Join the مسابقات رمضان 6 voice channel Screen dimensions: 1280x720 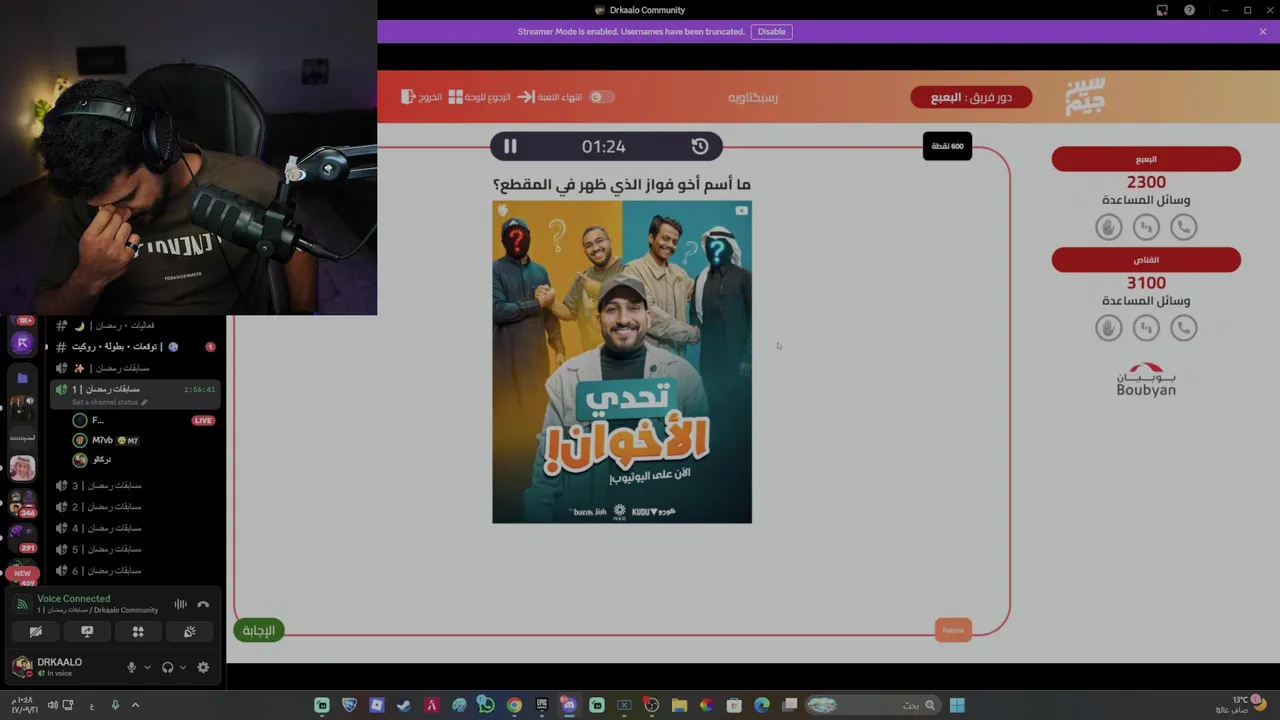click(x=136, y=570)
